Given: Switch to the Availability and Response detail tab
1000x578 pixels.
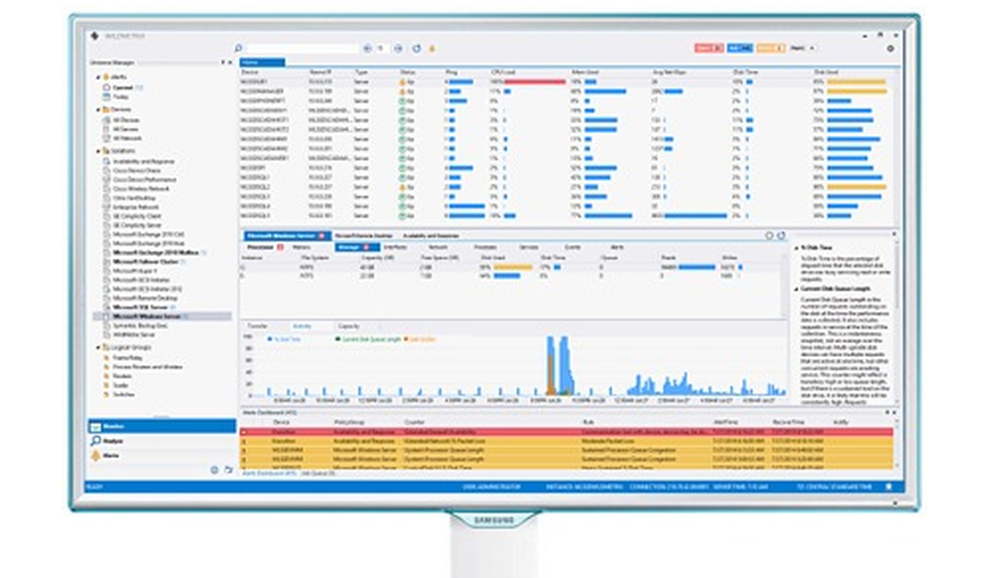Looking at the screenshot, I should pos(430,235).
